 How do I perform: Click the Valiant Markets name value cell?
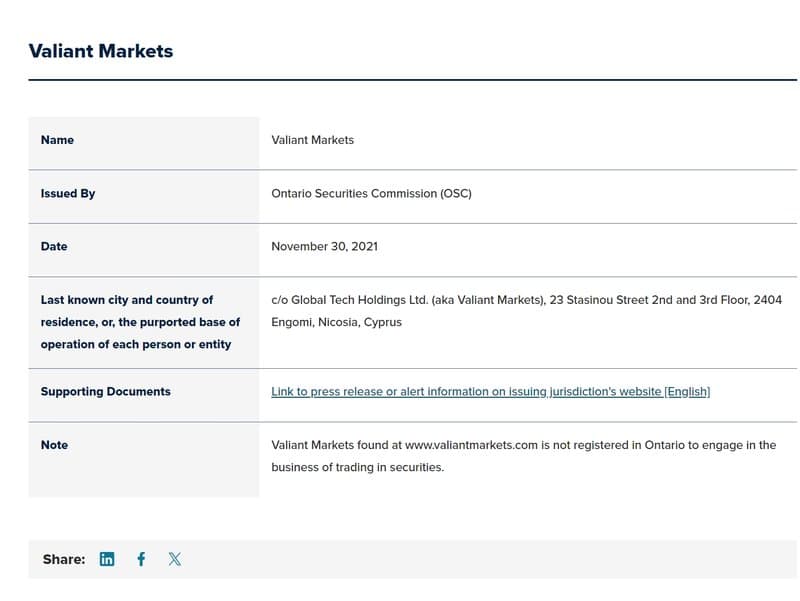pyautogui.click(x=312, y=140)
